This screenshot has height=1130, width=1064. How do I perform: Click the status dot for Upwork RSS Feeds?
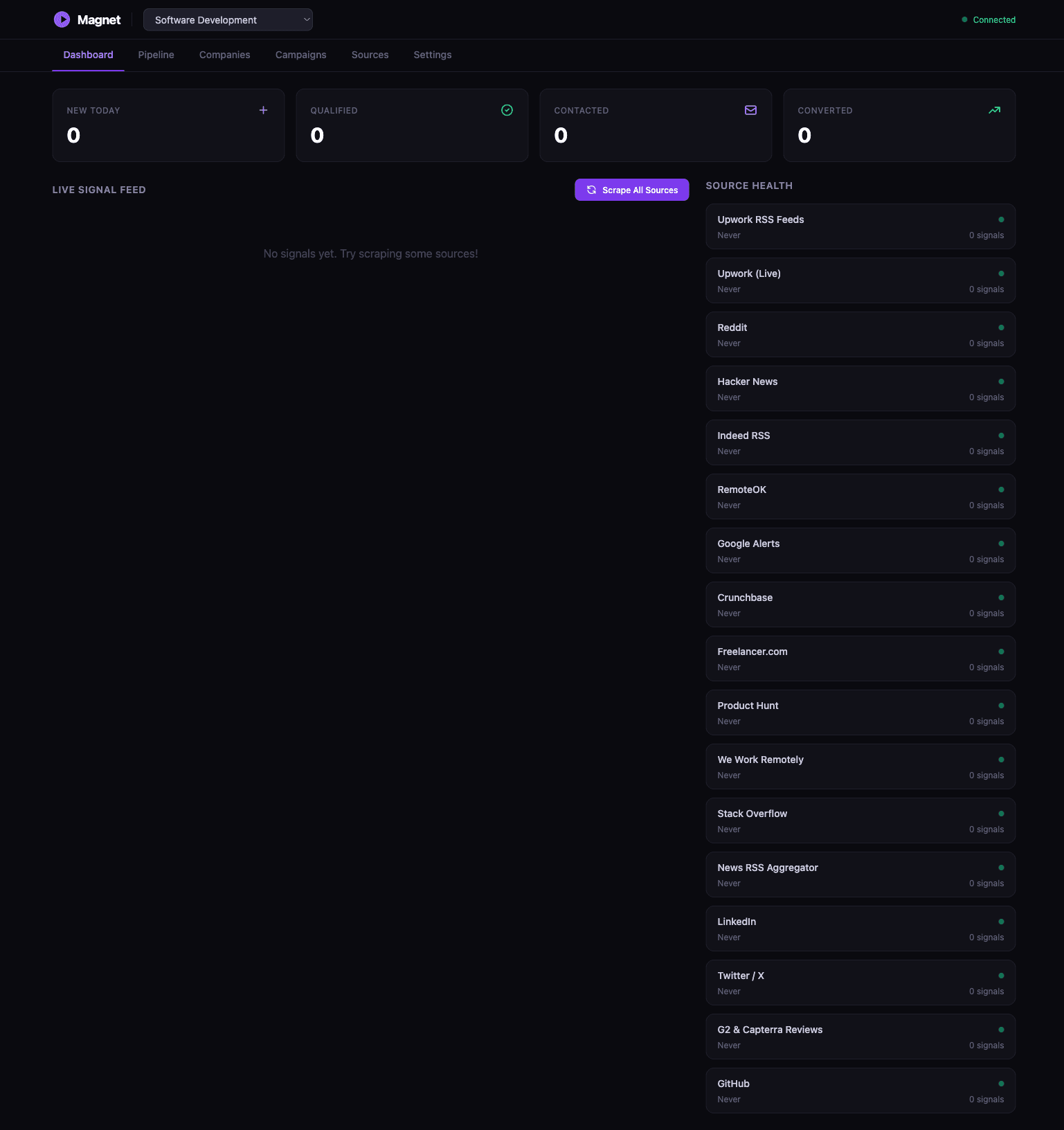click(x=1001, y=219)
